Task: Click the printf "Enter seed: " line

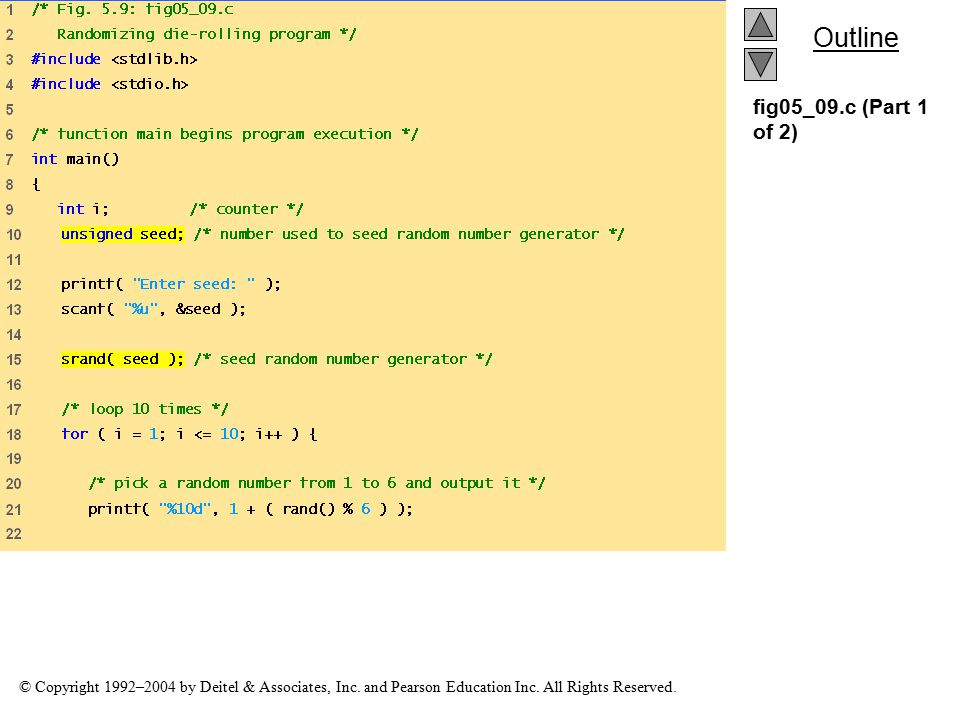Action: tap(171, 284)
